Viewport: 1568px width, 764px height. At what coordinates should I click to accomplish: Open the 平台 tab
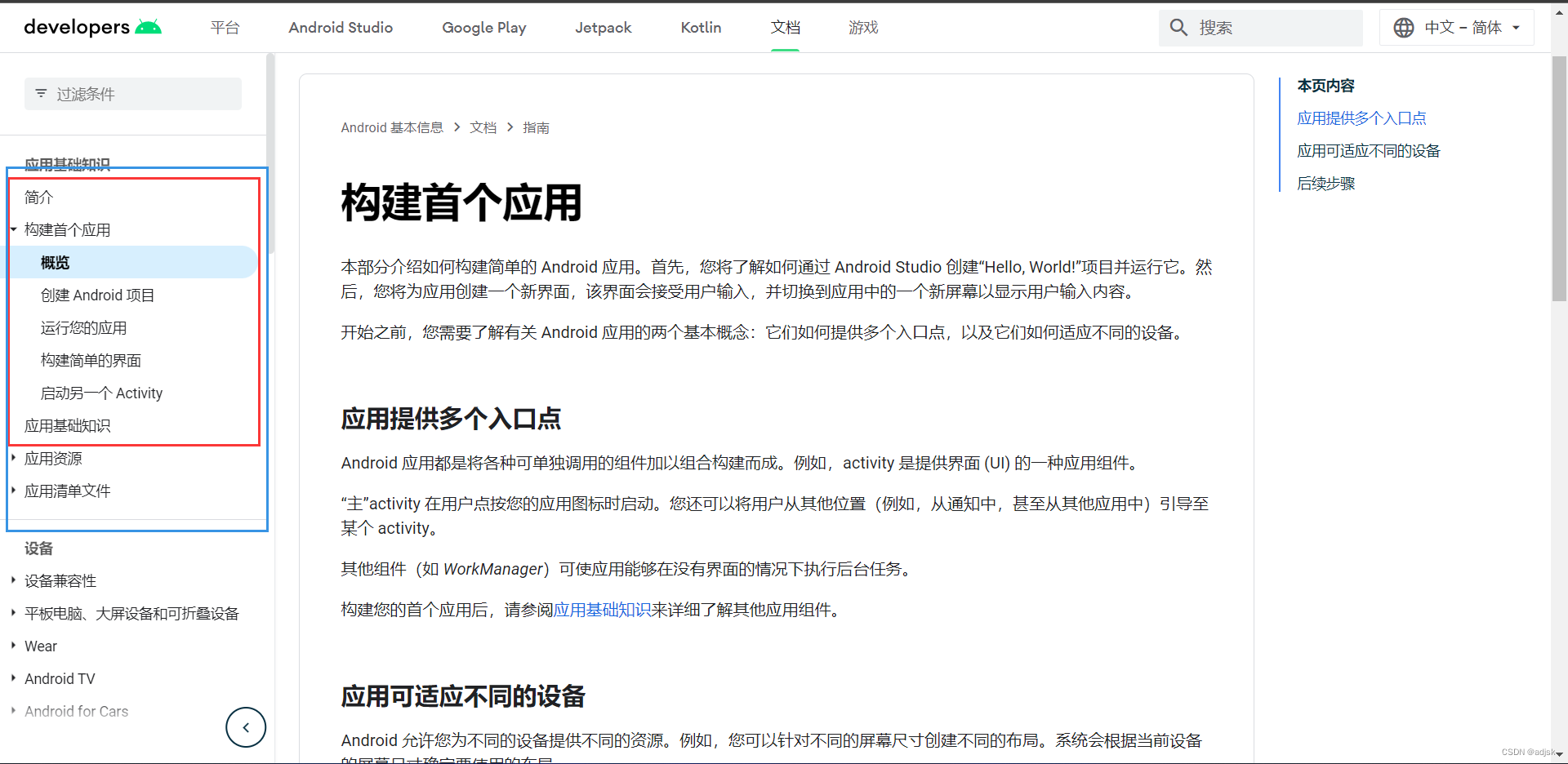[x=225, y=28]
